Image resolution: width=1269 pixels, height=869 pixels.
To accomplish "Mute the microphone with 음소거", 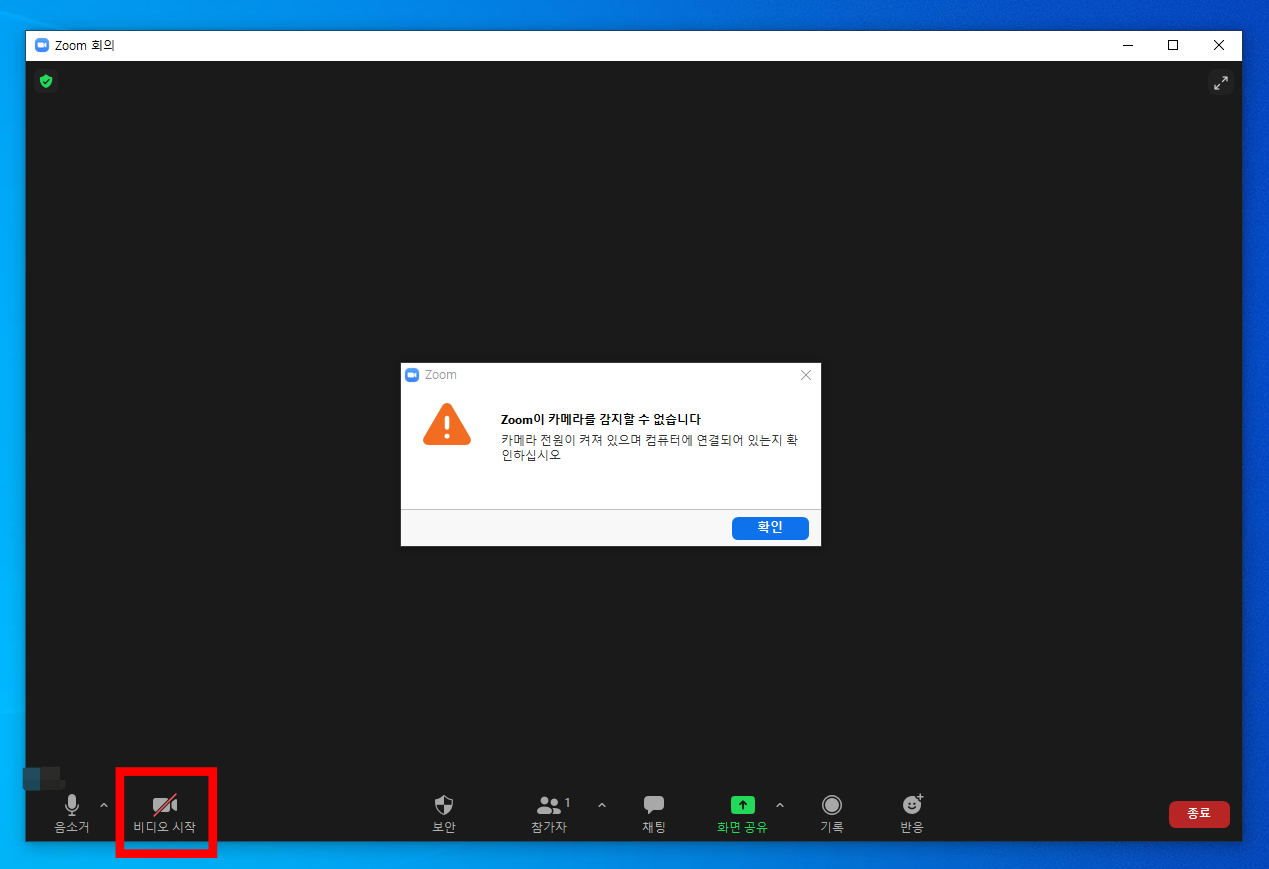I will point(72,814).
